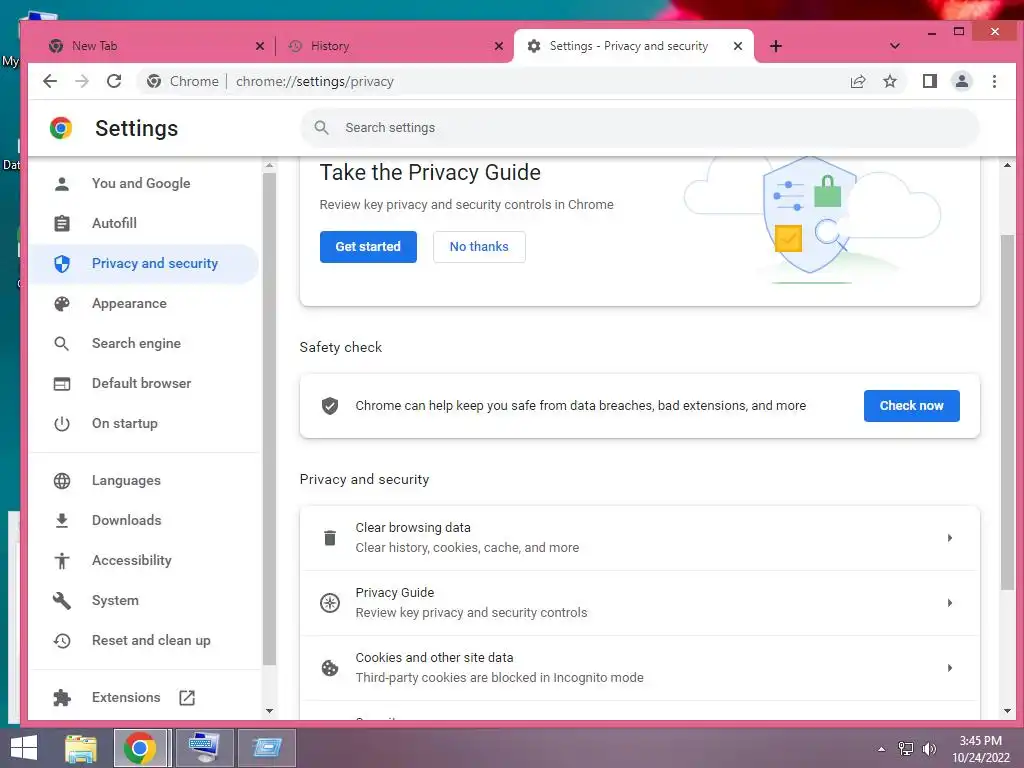The width and height of the screenshot is (1024, 768).
Task: Click the globe icon beside Languages
Action: pos(62,481)
